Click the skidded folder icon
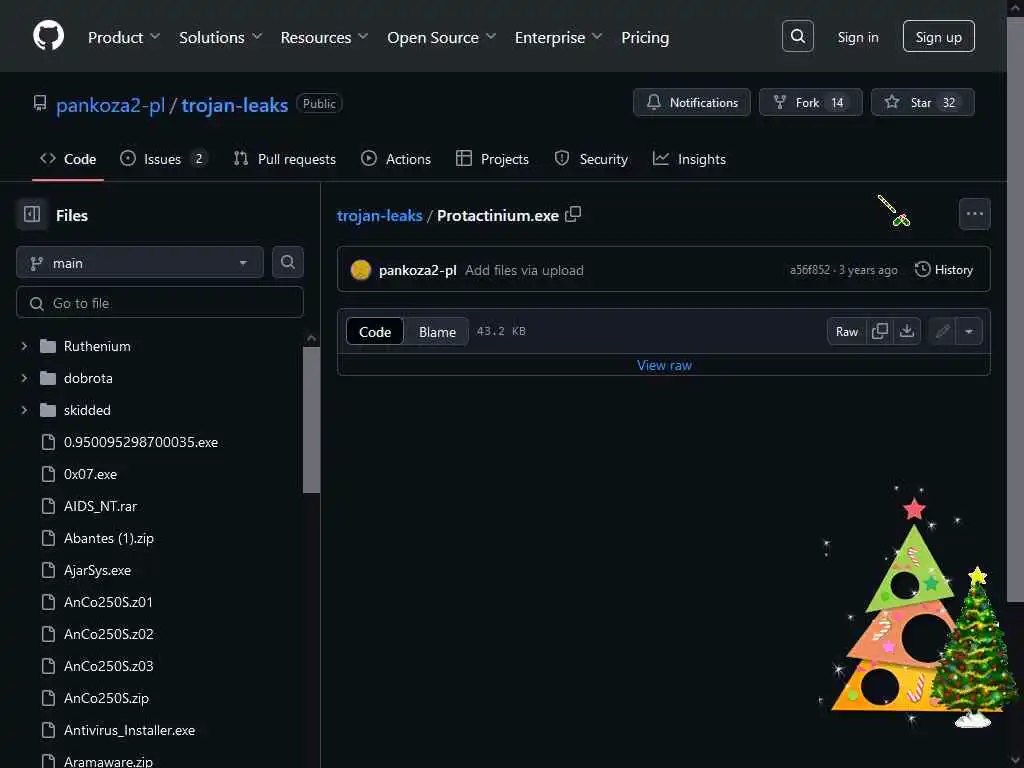 point(48,410)
